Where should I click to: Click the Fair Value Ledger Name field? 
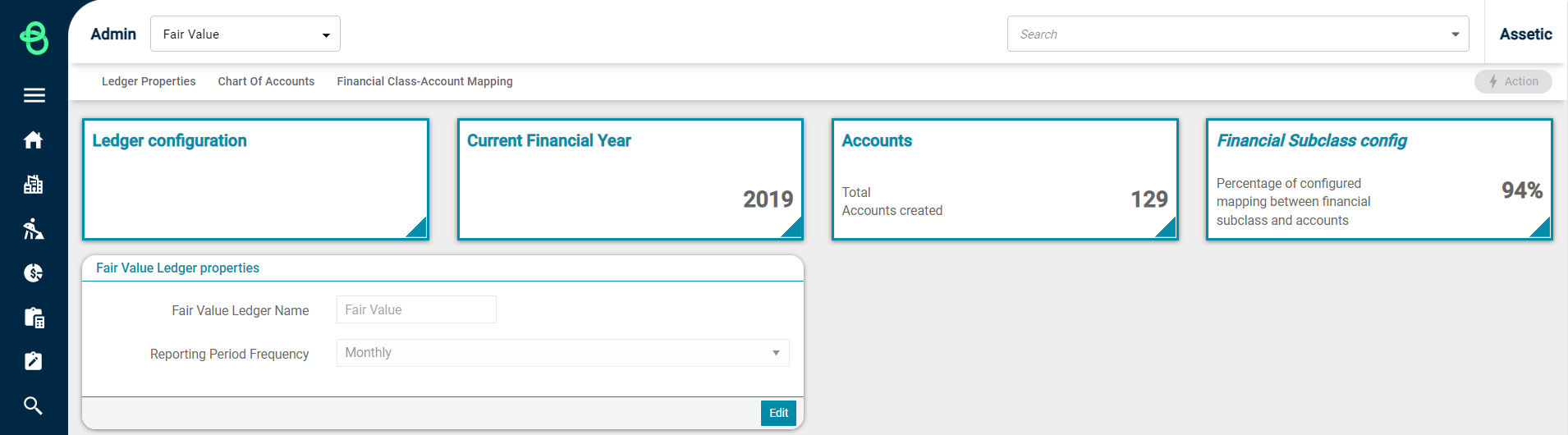tap(416, 309)
